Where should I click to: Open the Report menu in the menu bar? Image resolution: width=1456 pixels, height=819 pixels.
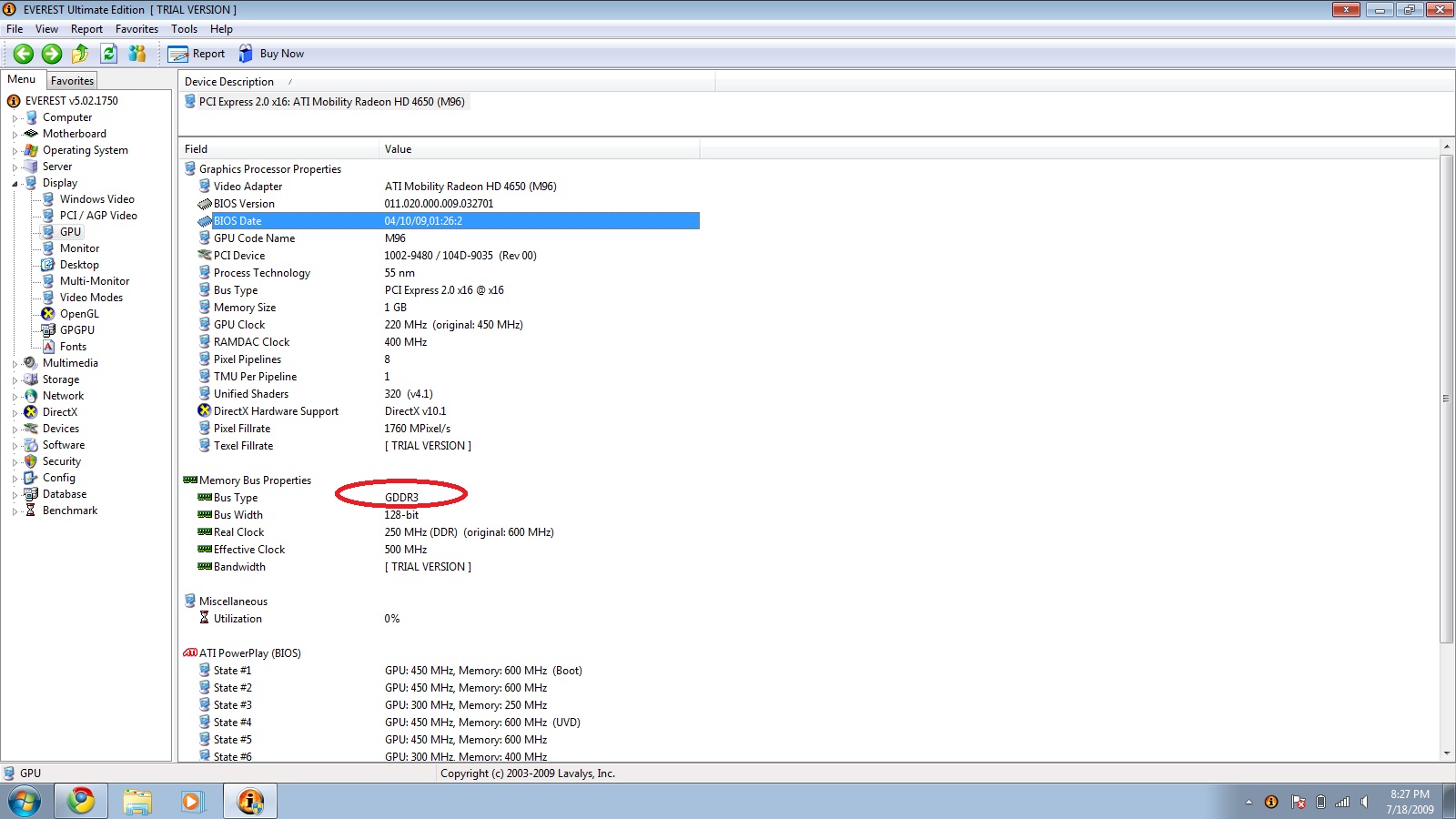click(x=86, y=29)
